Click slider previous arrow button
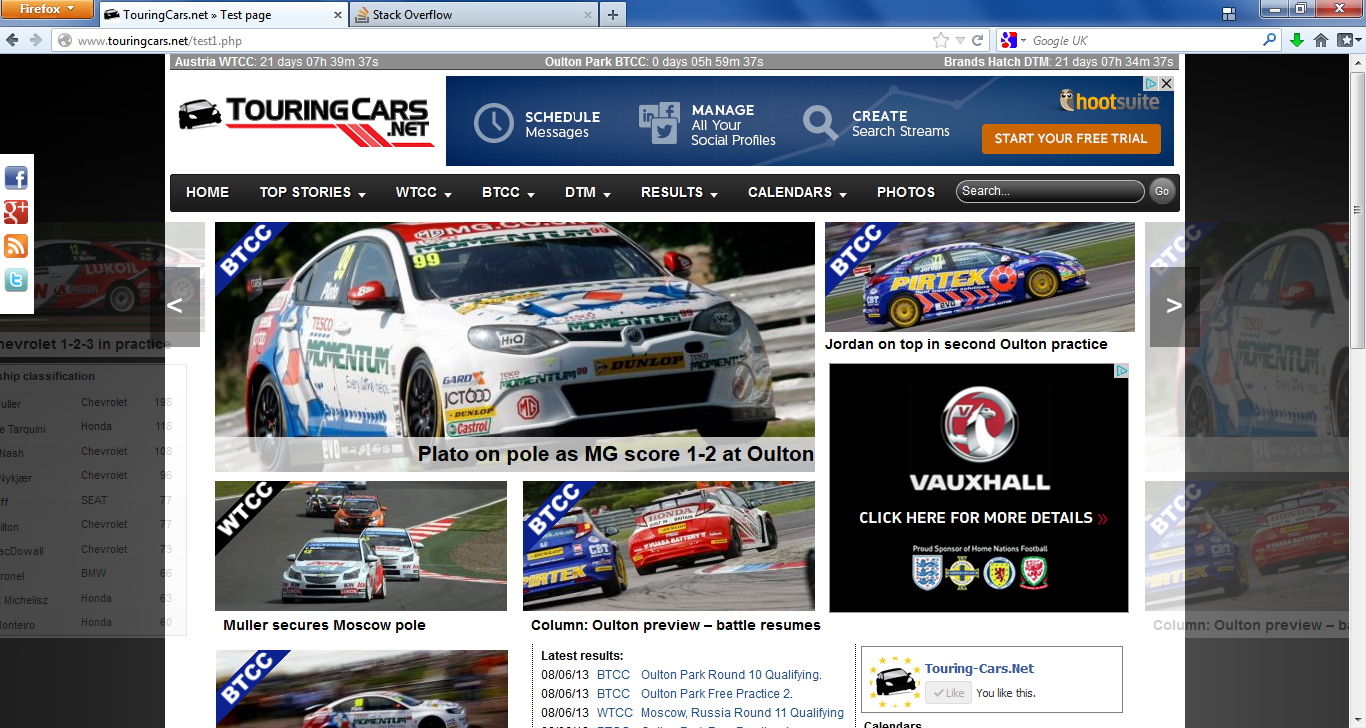Screen dimensions: 1366x728 [175, 307]
